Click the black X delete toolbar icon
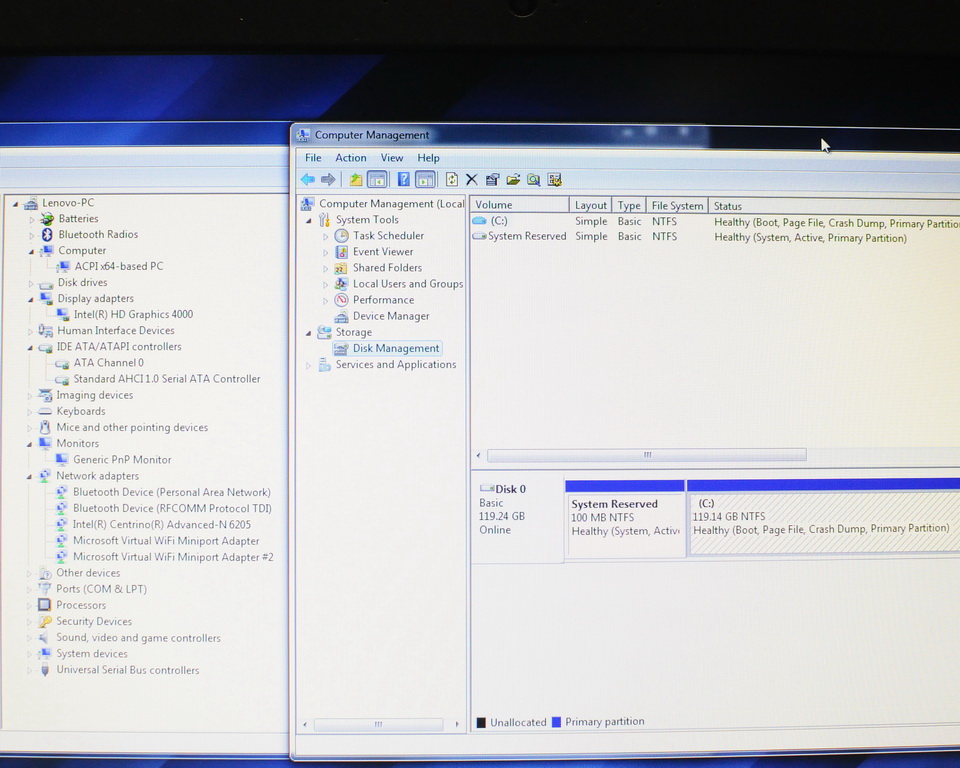This screenshot has width=960, height=768. [471, 179]
